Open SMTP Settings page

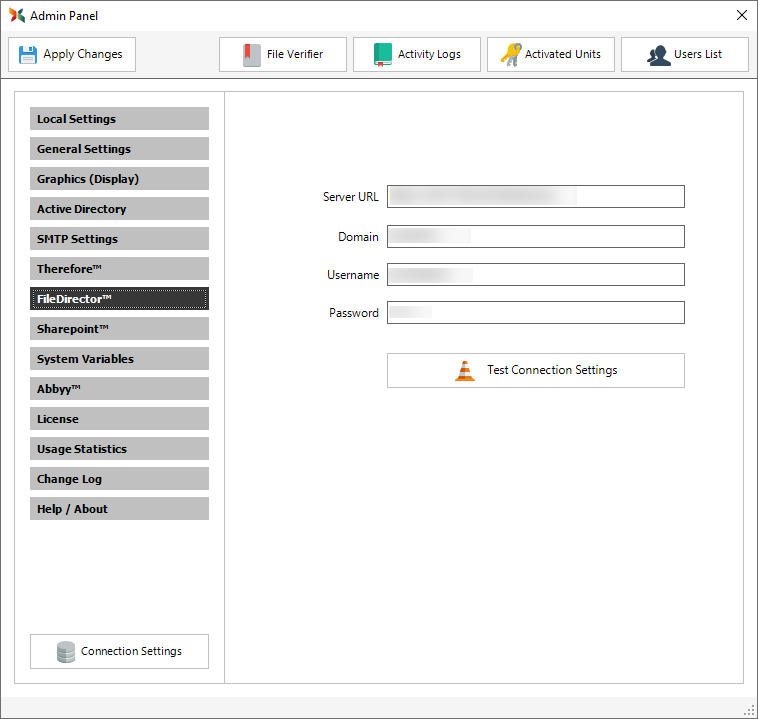pos(119,239)
